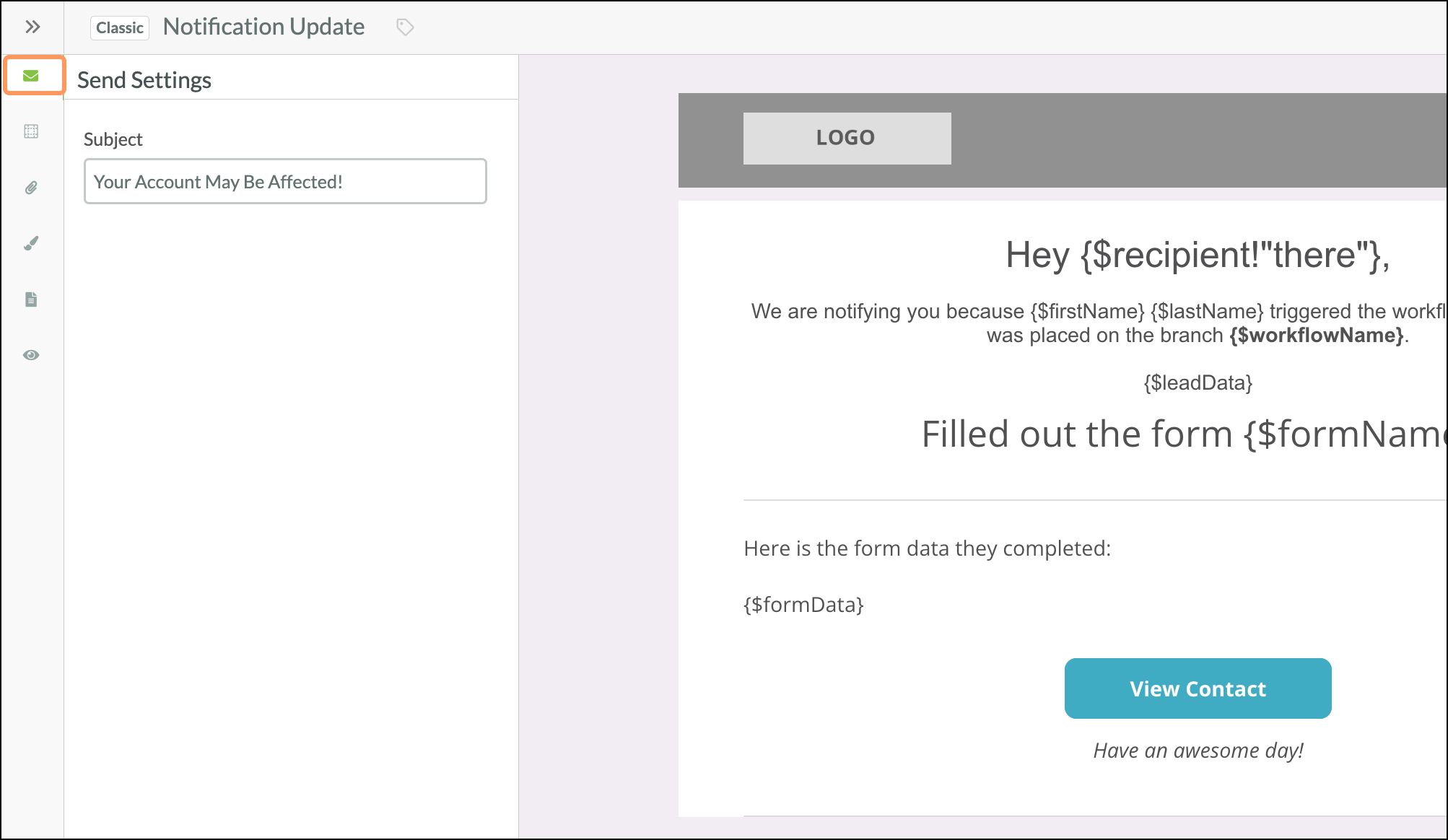This screenshot has width=1448, height=840.
Task: Click the Notification Update title
Action: point(264,27)
